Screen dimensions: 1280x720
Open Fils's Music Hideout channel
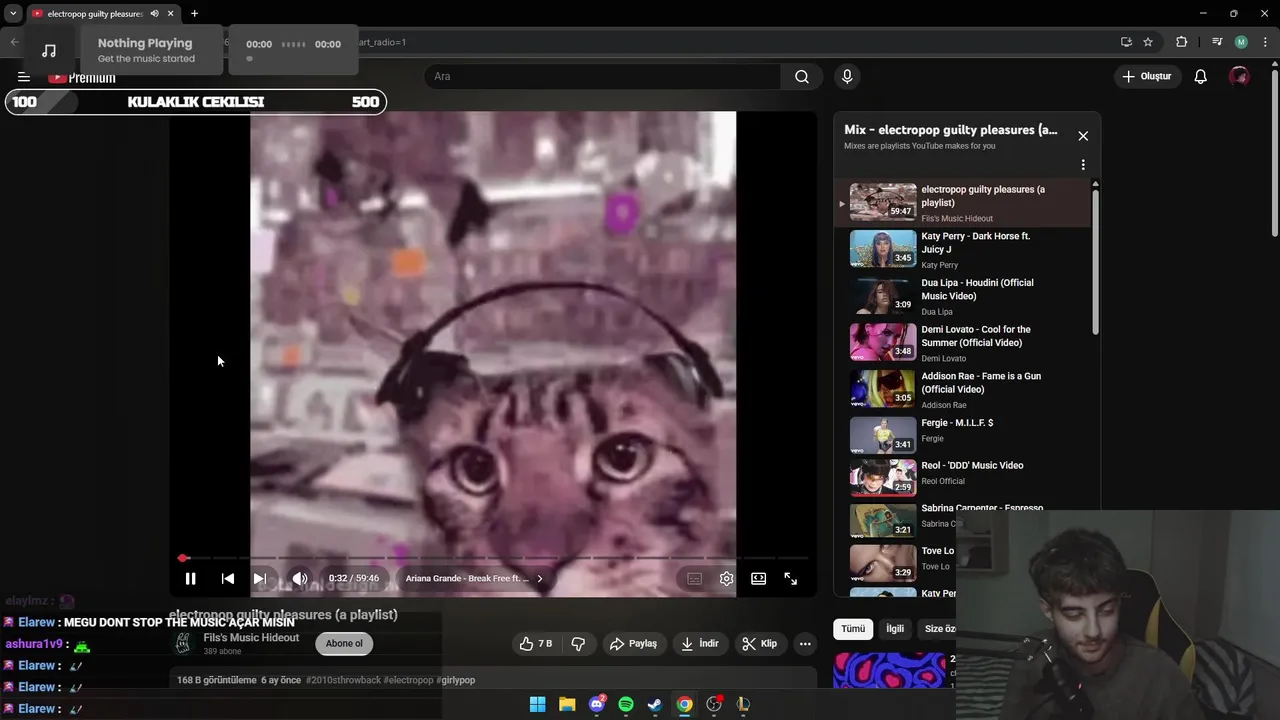click(251, 638)
